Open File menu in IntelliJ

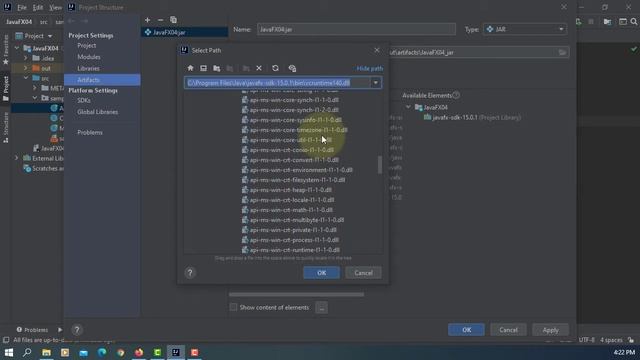pyautogui.click(x=22, y=7)
